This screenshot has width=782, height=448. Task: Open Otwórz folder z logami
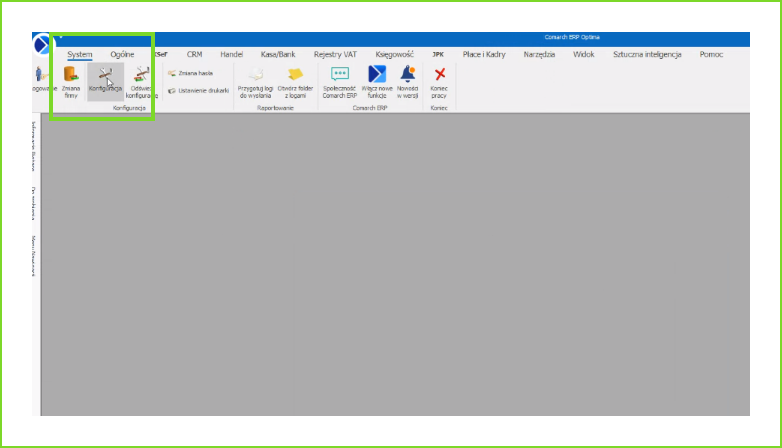click(x=295, y=83)
